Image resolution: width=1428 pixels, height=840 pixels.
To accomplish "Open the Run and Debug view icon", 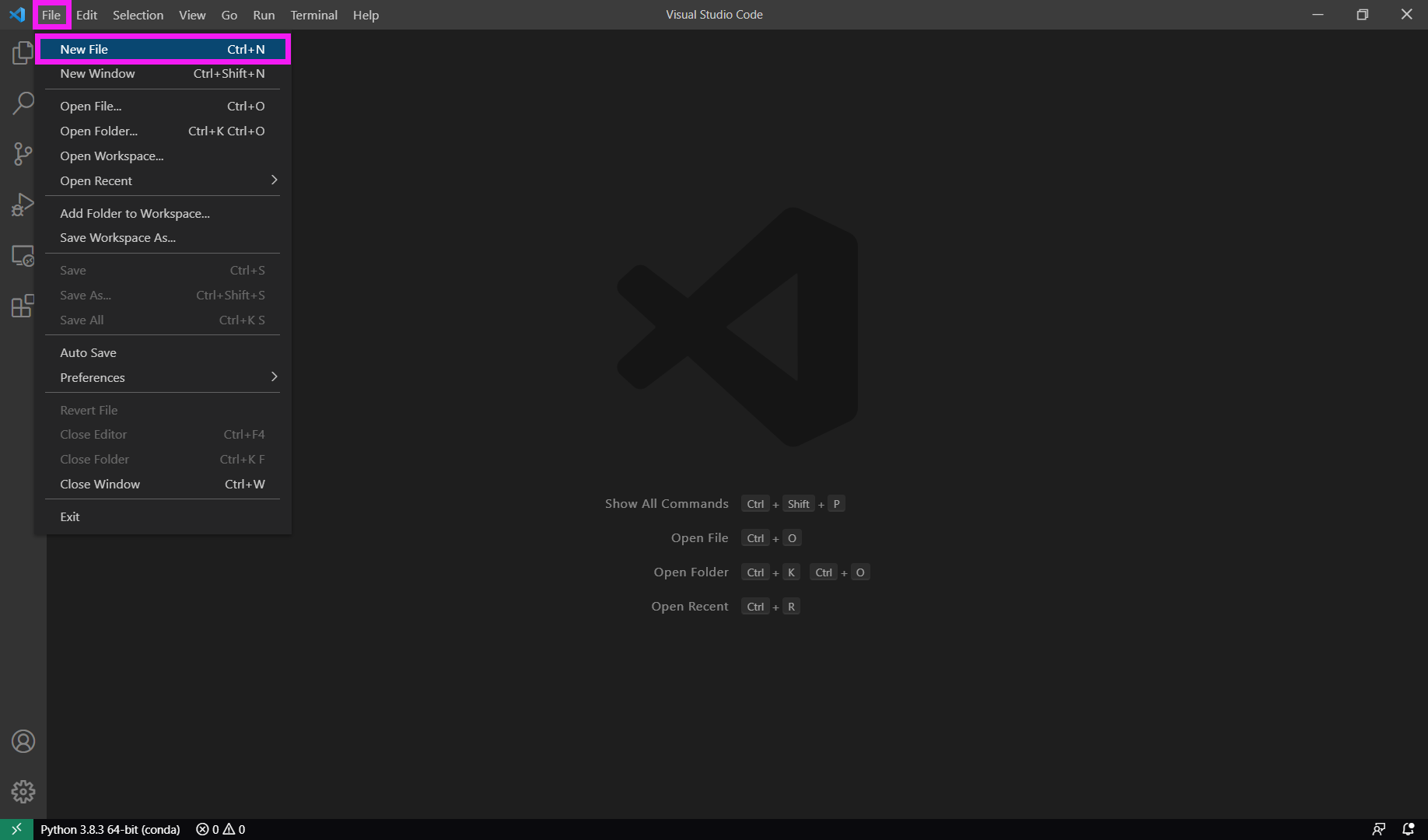I will coord(23,205).
